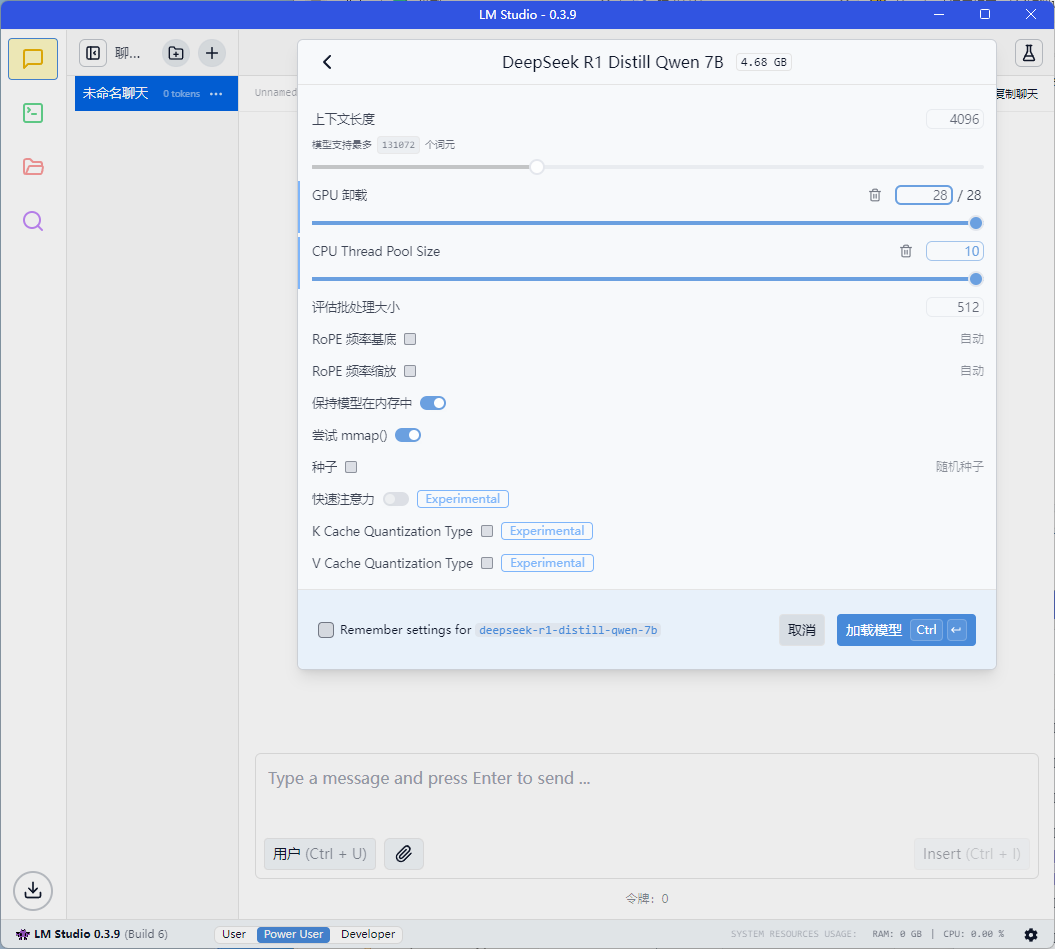The width and height of the screenshot is (1055, 949).
Task: Open the flask advanced configuration icon
Action: click(1029, 53)
